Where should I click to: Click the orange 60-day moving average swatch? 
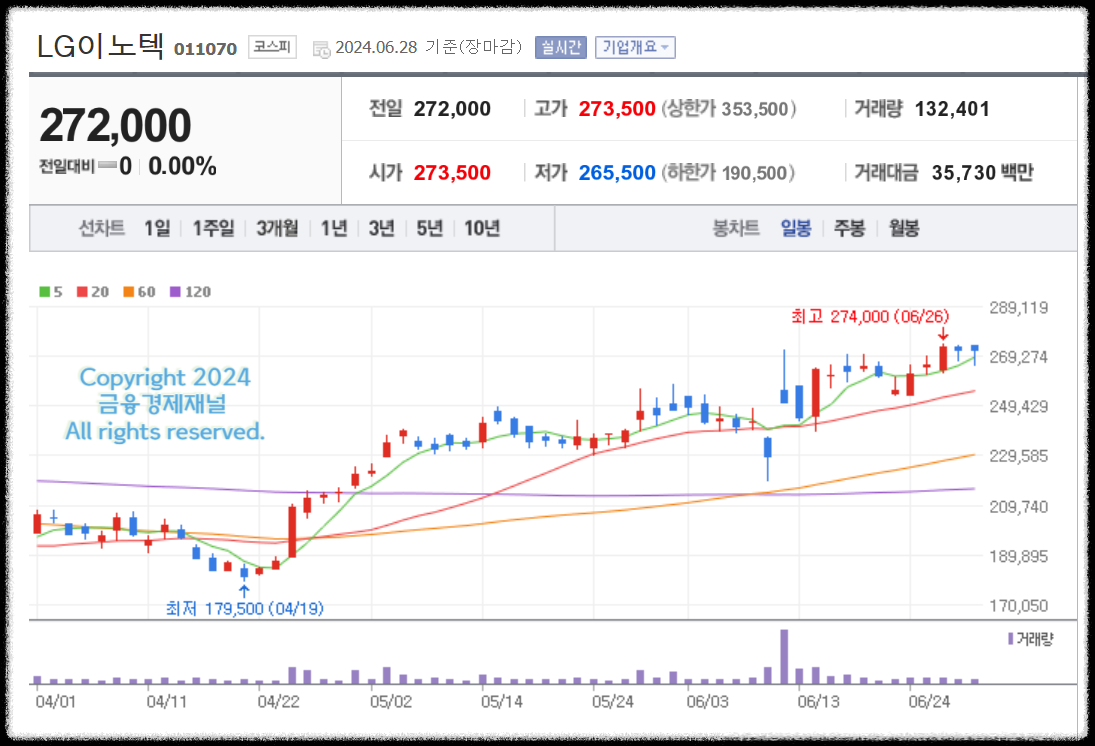(128, 292)
